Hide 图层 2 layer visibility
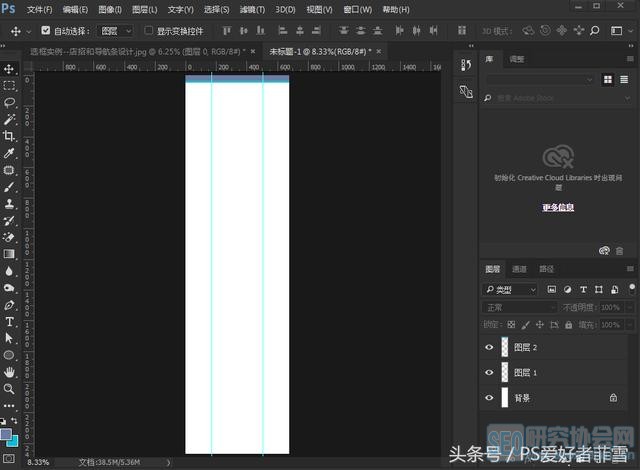 [x=489, y=347]
